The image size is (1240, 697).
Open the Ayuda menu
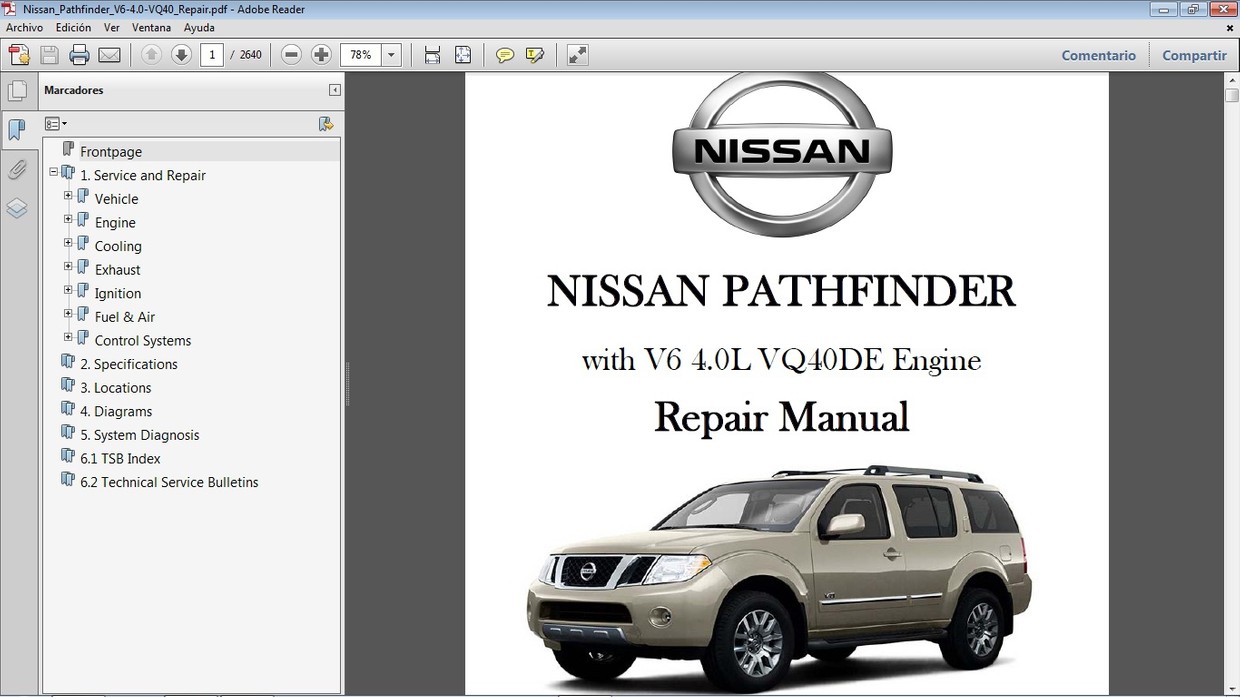point(199,28)
